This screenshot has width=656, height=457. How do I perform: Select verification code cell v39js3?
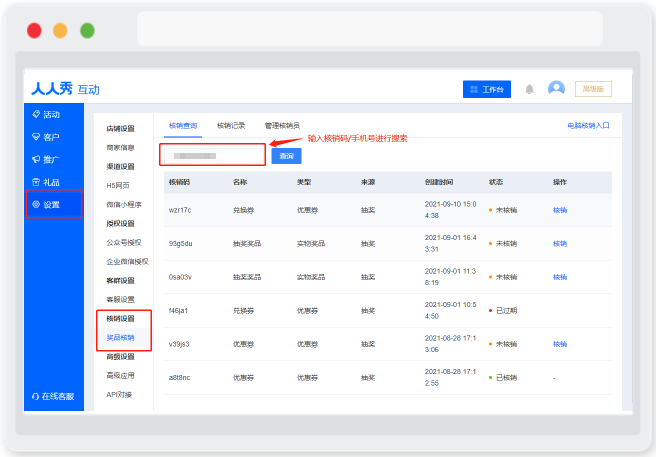point(179,344)
